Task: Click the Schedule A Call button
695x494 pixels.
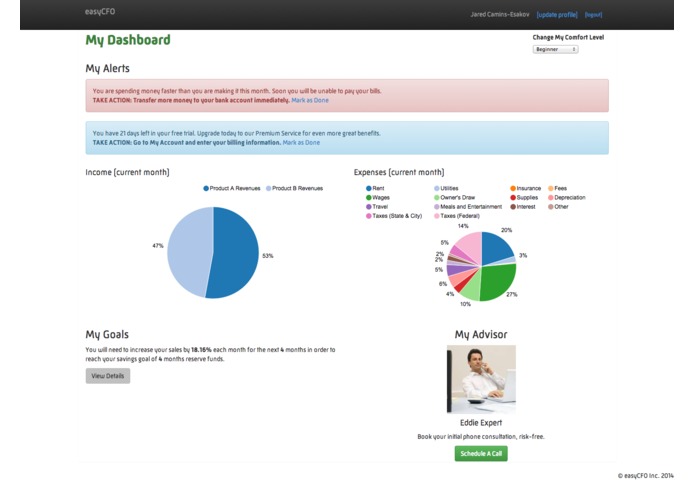Action: pyautogui.click(x=481, y=453)
